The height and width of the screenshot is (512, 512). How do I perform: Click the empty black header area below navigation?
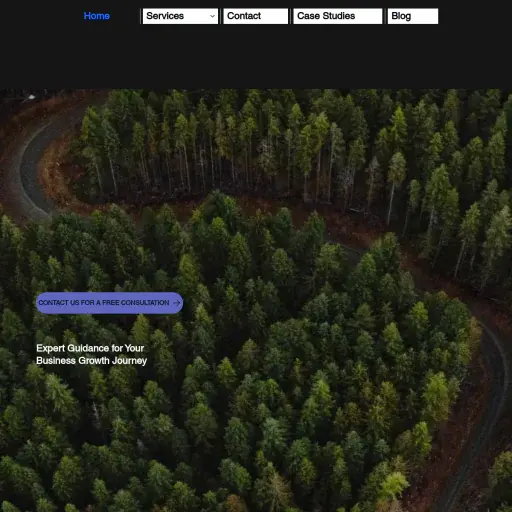tap(256, 57)
